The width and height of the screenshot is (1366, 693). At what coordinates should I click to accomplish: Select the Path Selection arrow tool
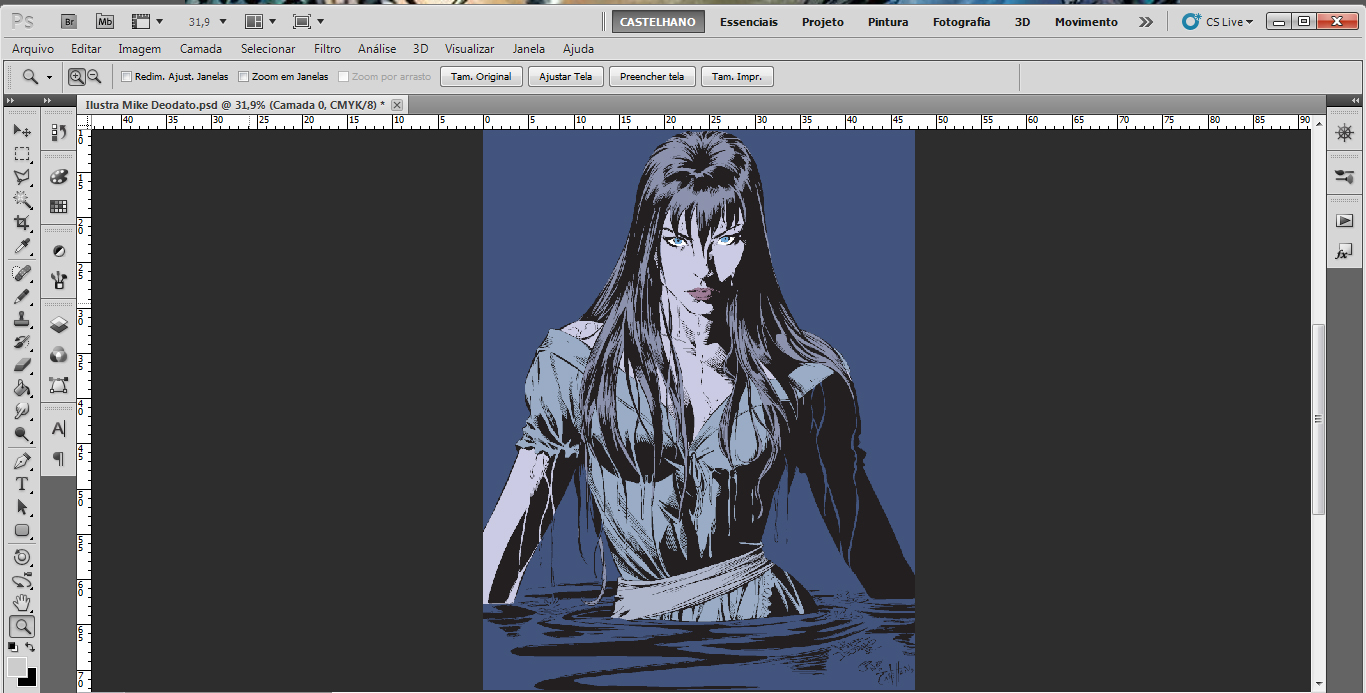pyautogui.click(x=21, y=507)
